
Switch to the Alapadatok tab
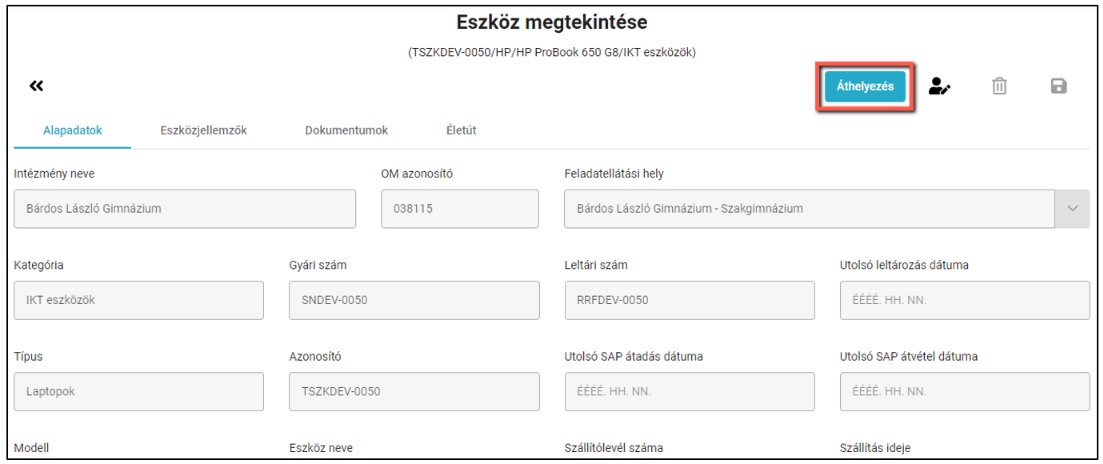pyautogui.click(x=73, y=131)
